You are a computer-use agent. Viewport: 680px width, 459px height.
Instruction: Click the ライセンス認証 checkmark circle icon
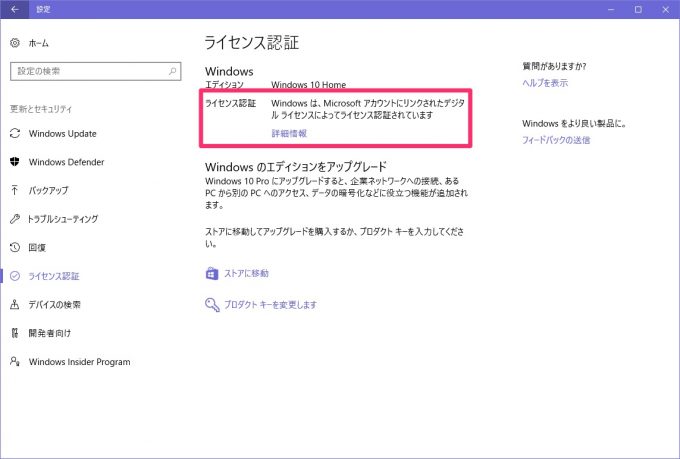pyautogui.click(x=15, y=276)
